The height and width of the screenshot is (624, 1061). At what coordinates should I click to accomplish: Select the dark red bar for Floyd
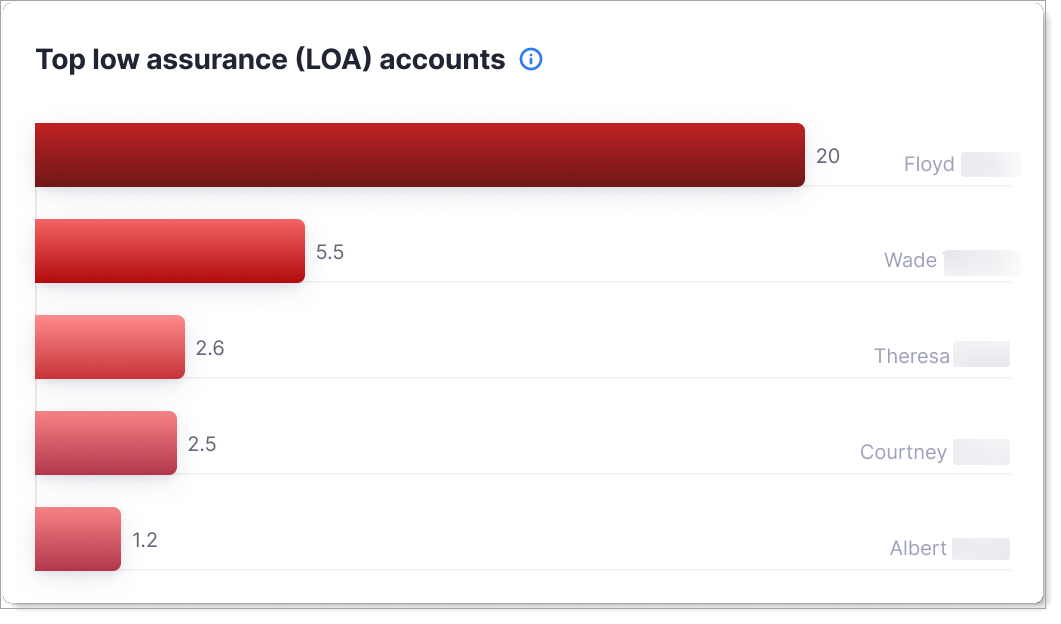[420, 155]
